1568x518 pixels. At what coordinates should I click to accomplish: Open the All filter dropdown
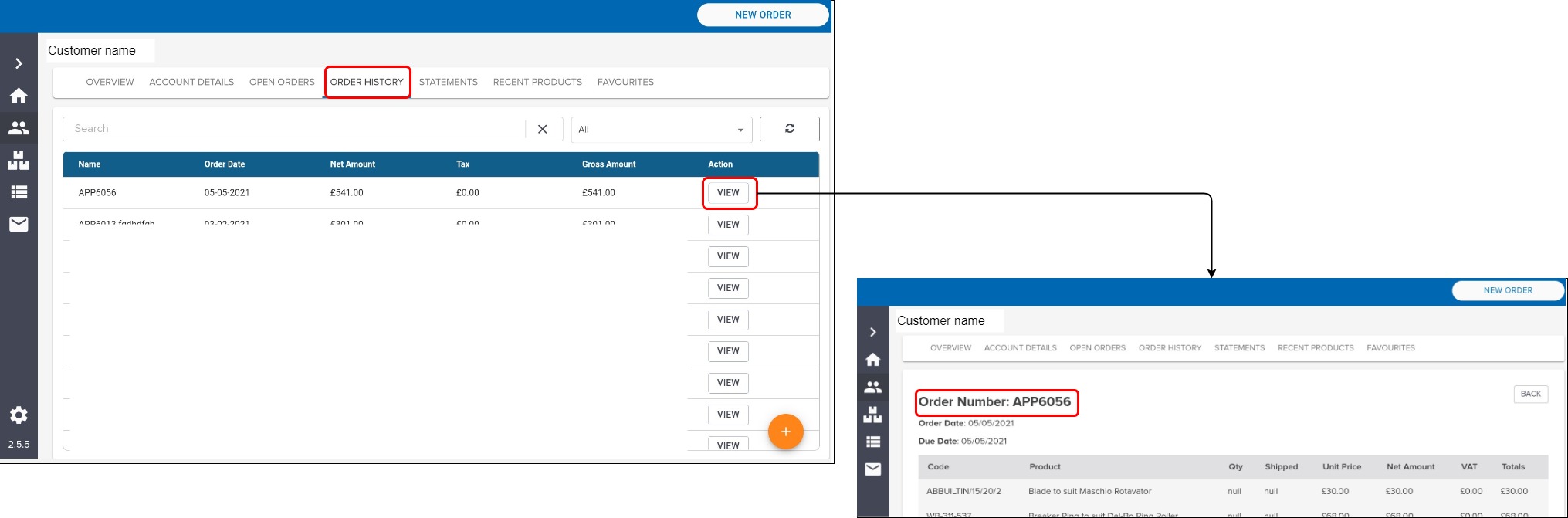(x=661, y=130)
